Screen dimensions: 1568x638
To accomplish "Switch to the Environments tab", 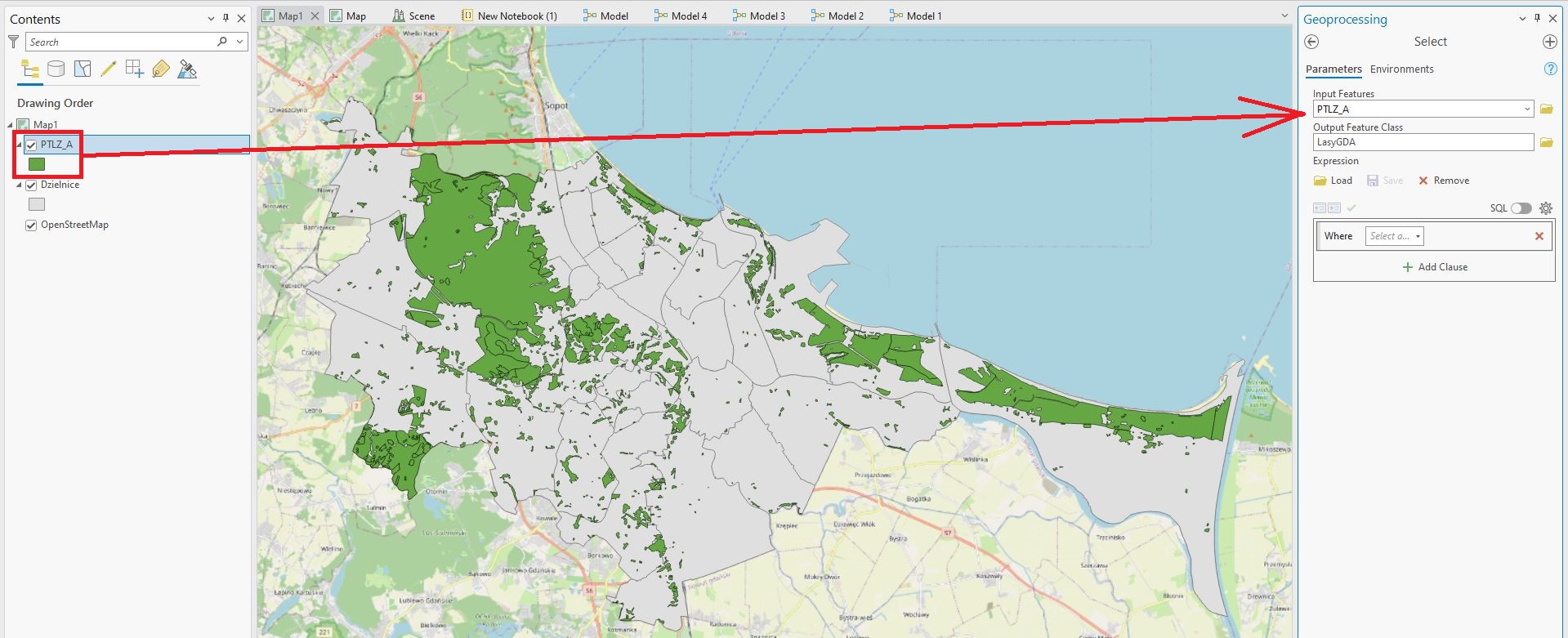I will coord(1401,69).
